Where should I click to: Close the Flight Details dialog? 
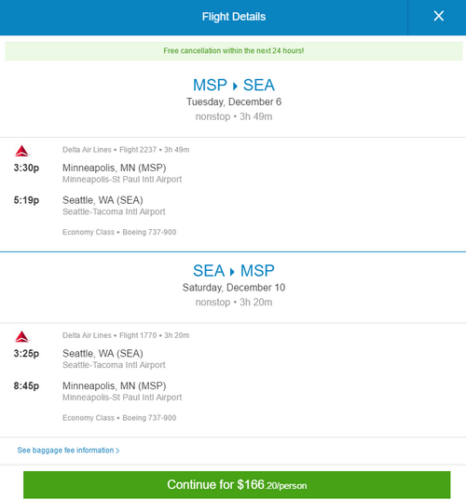438,16
